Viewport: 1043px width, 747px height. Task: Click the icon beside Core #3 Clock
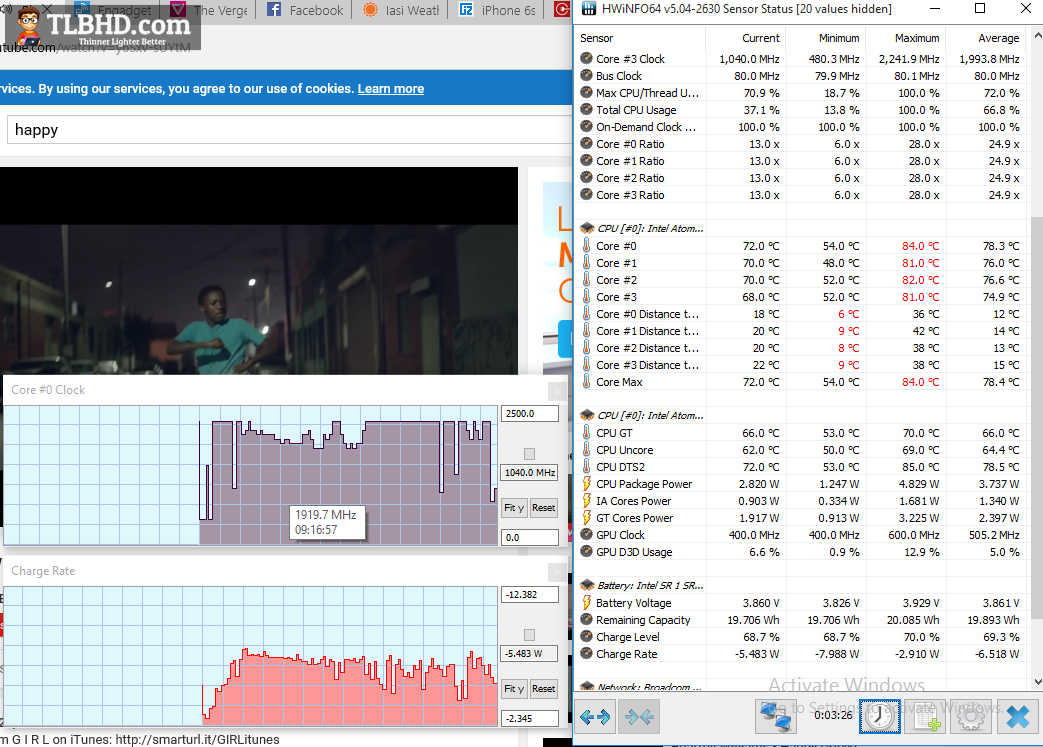pyautogui.click(x=586, y=59)
